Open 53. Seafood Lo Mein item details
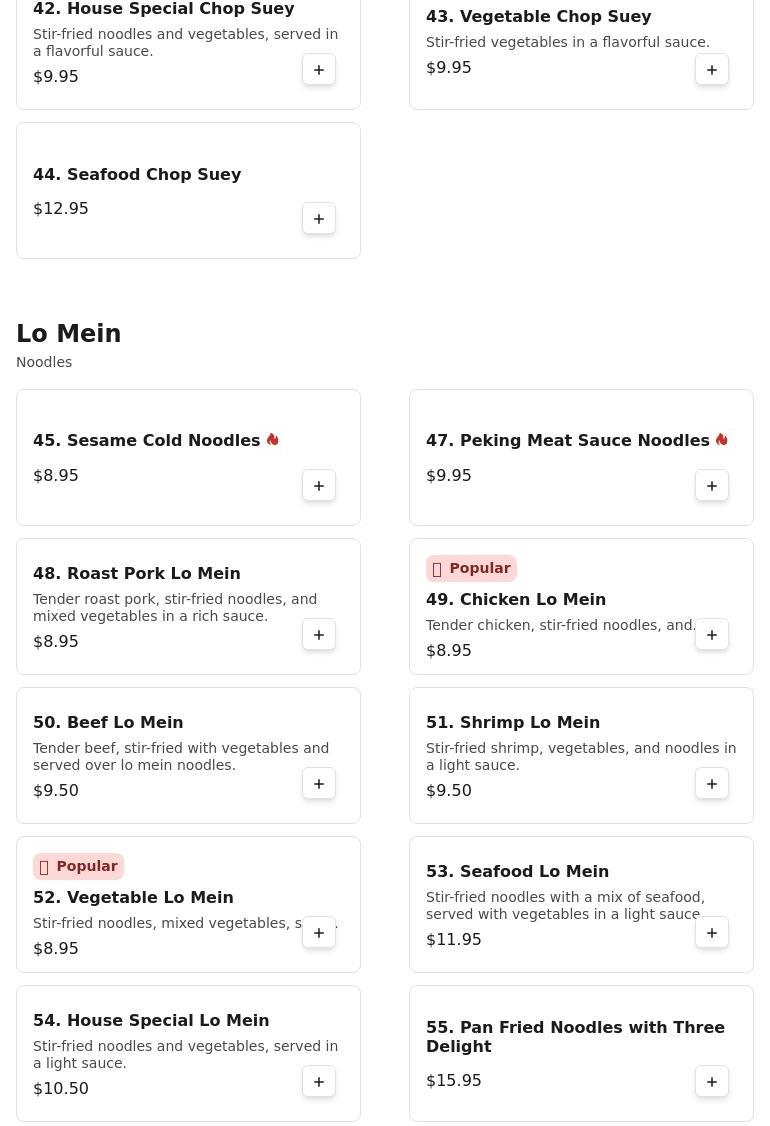770x1126 pixels. [x=517, y=871]
